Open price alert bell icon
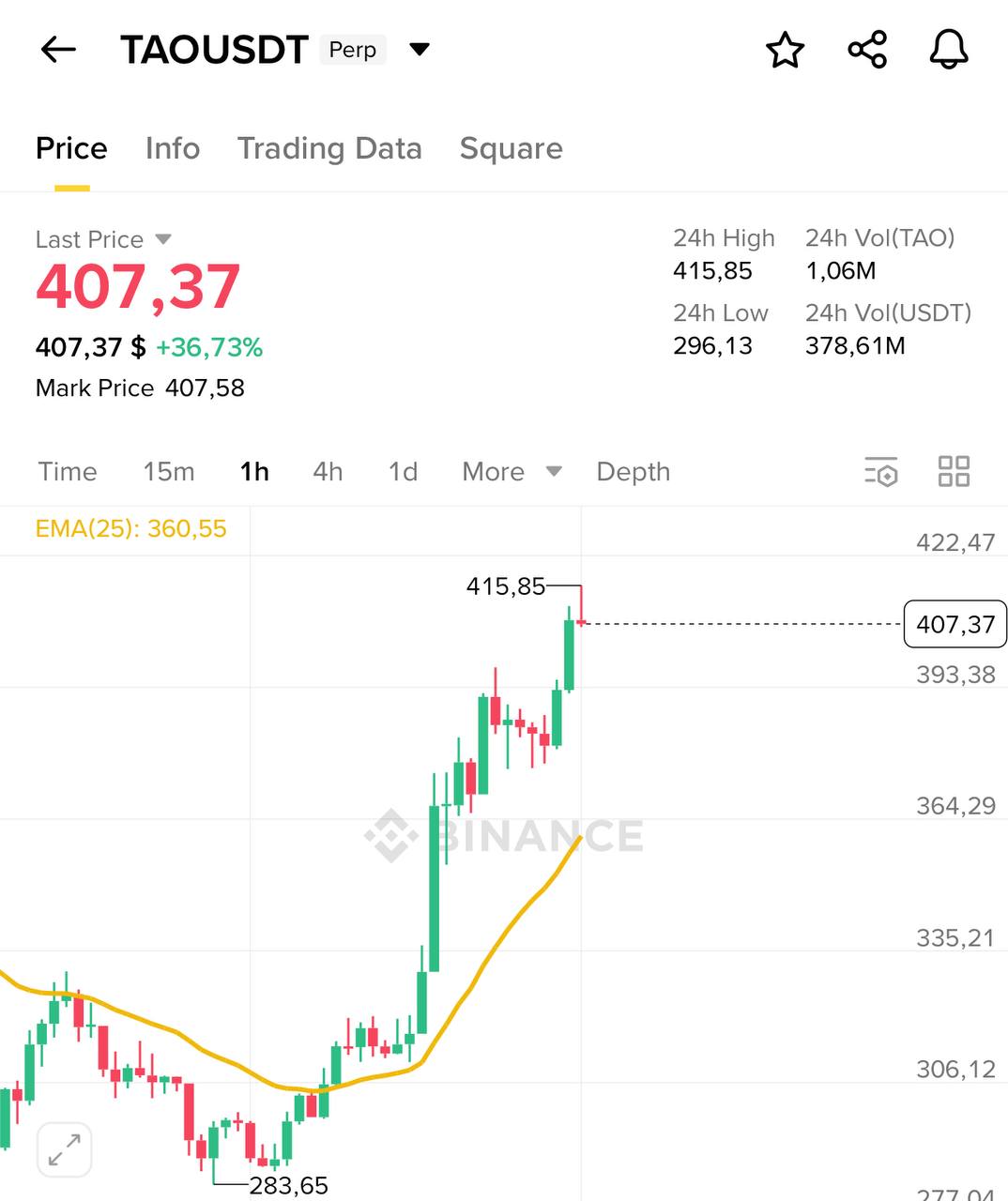The image size is (1008, 1201). 949,50
